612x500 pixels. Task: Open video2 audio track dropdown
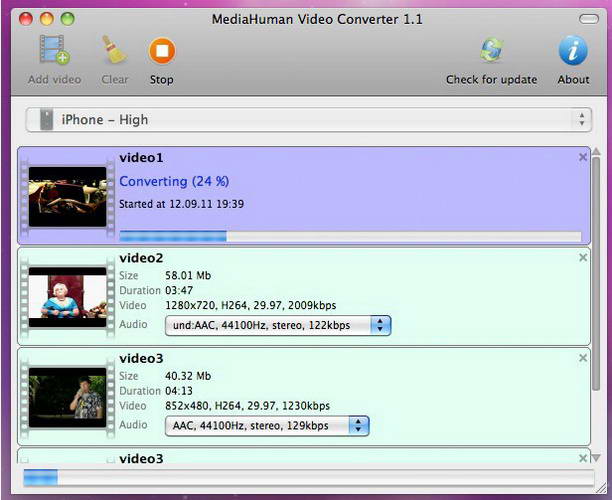click(278, 325)
